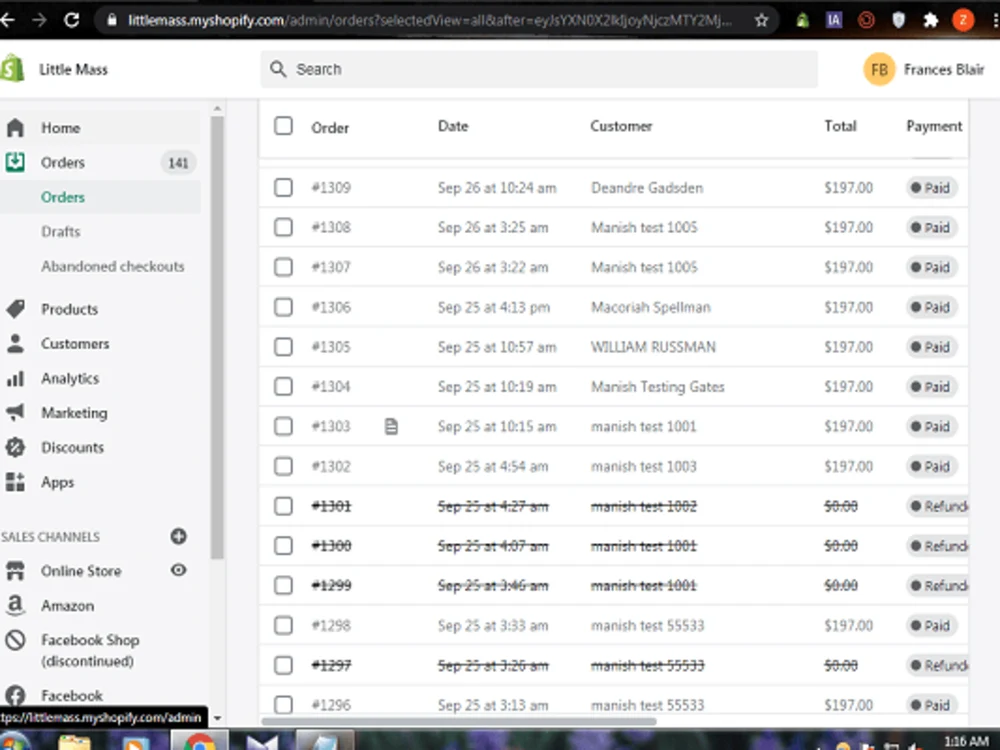
Task: Toggle the select-all orders checkbox
Action: (x=283, y=126)
